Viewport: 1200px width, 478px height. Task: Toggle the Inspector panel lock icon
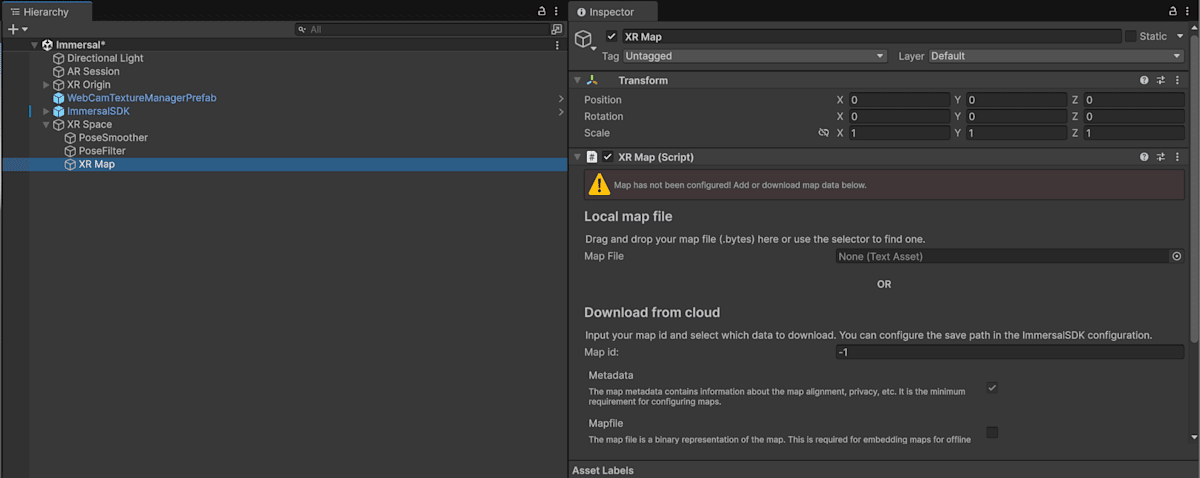tap(1172, 11)
